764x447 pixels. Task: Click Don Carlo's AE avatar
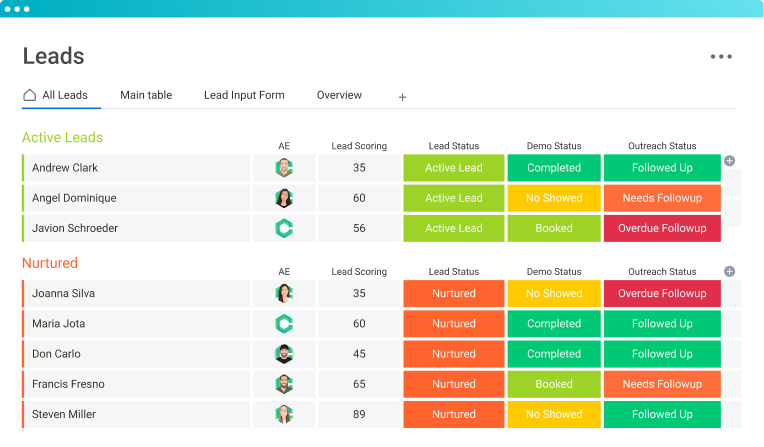pos(284,354)
